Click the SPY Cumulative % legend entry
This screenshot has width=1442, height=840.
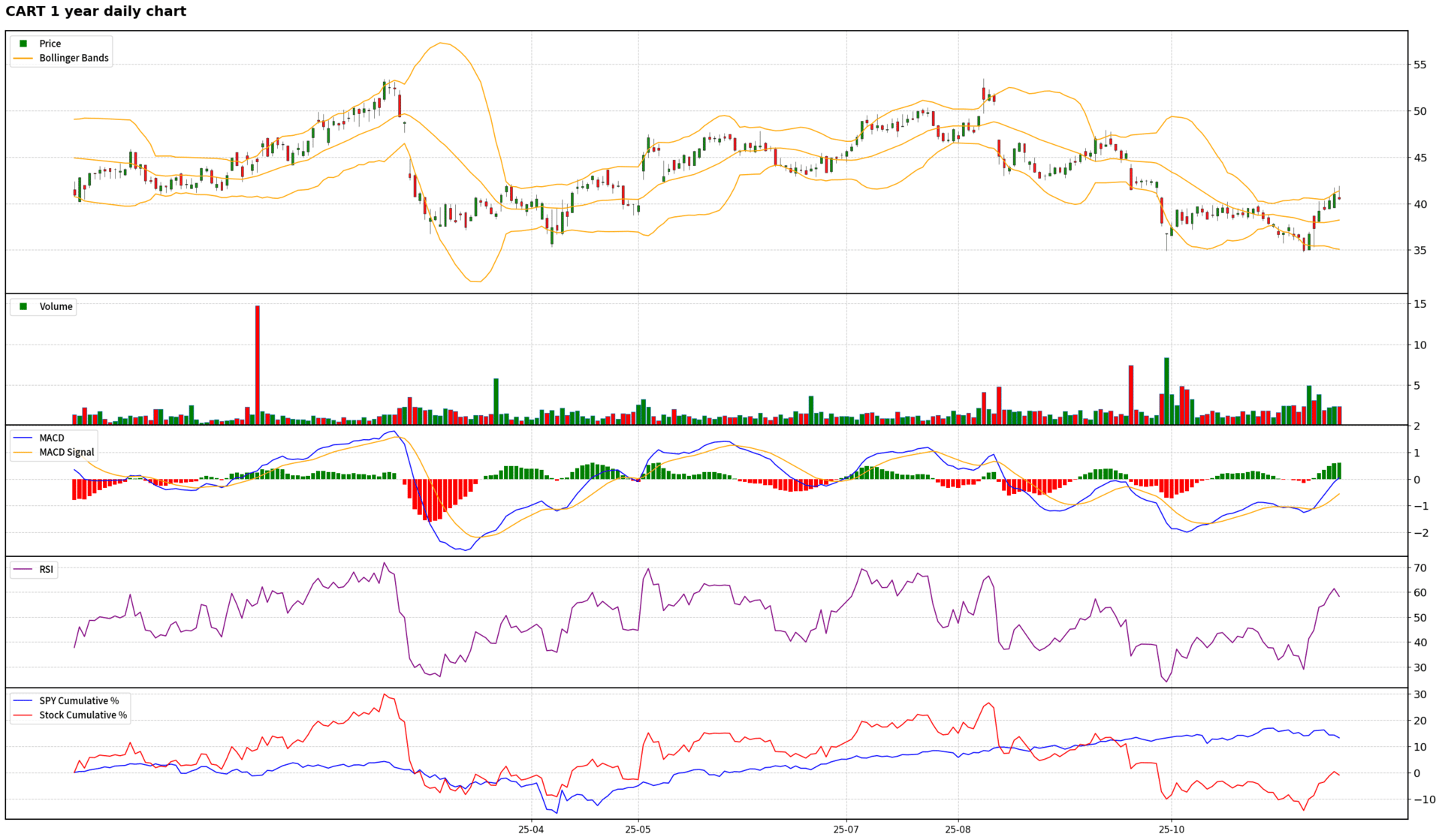pyautogui.click(x=79, y=700)
